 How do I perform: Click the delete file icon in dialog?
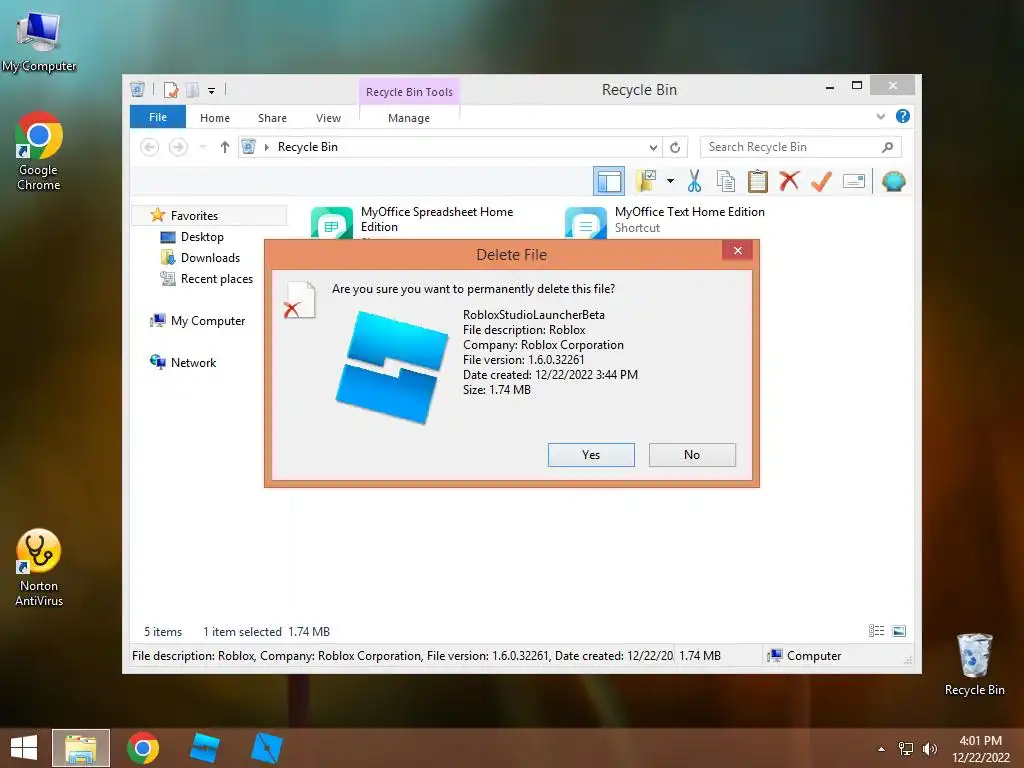pos(300,300)
